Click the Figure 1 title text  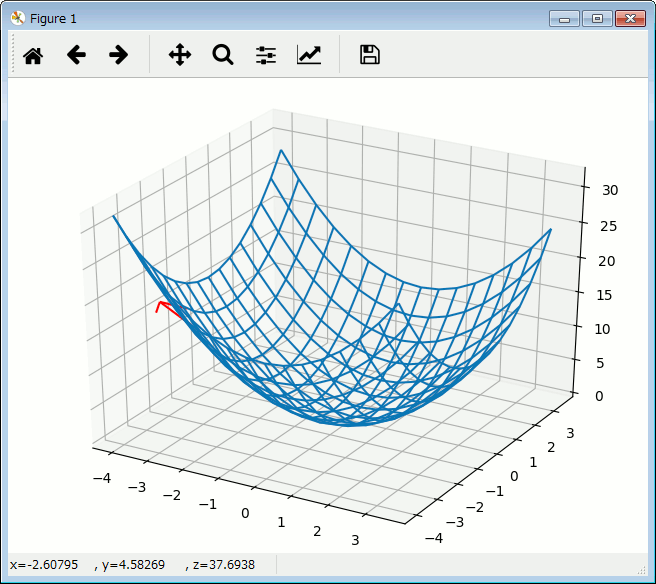[53, 18]
